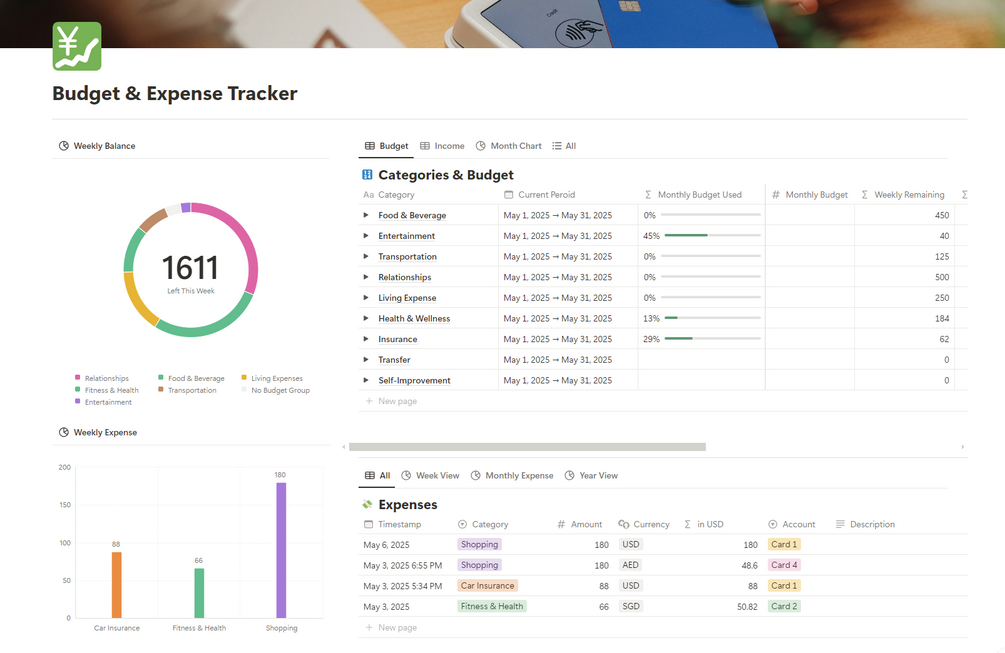
Task: Click the Relationships legend swatch
Action: tap(78, 377)
